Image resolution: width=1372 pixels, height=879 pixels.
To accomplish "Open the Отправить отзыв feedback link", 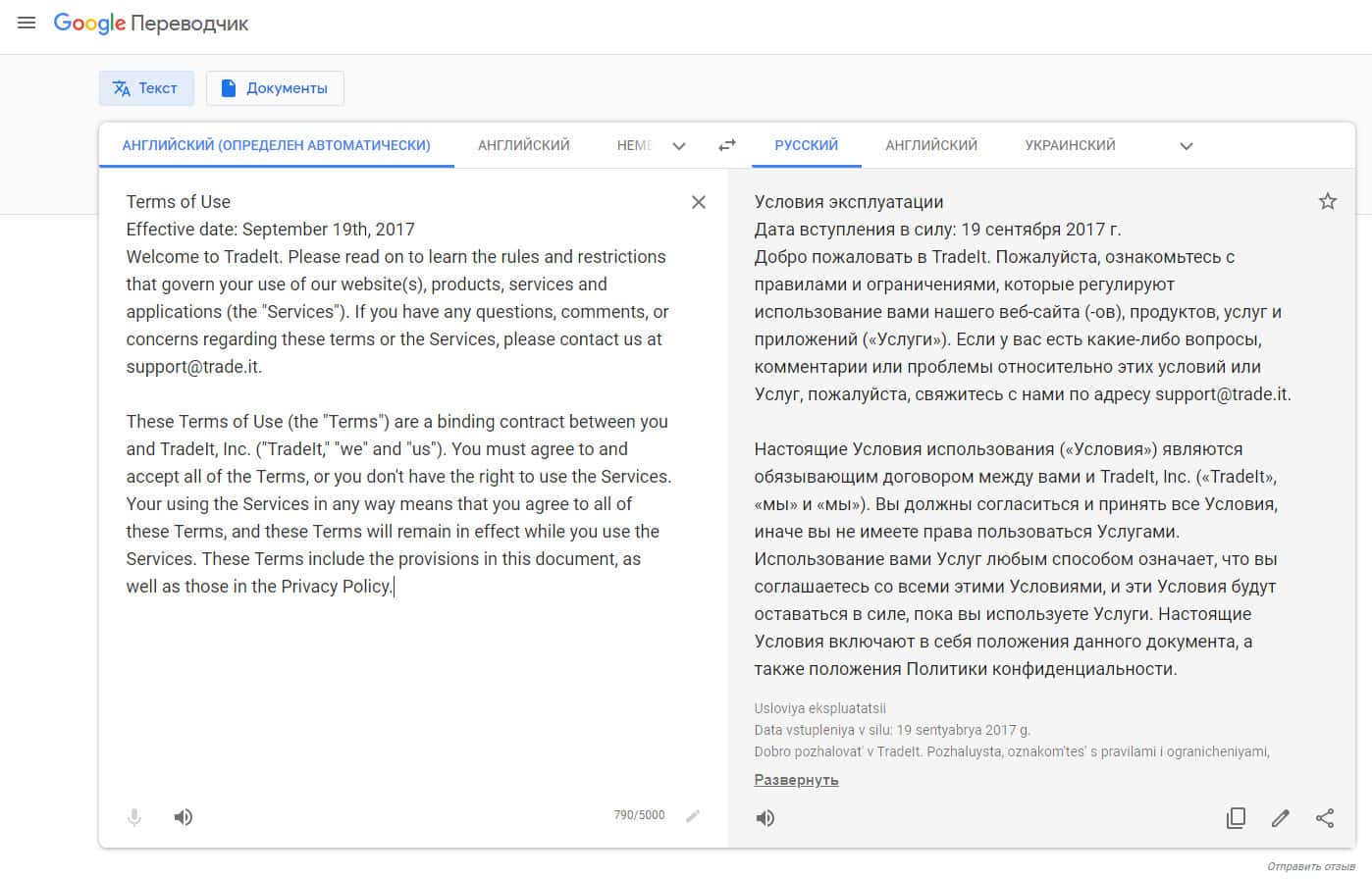I will point(1311,867).
